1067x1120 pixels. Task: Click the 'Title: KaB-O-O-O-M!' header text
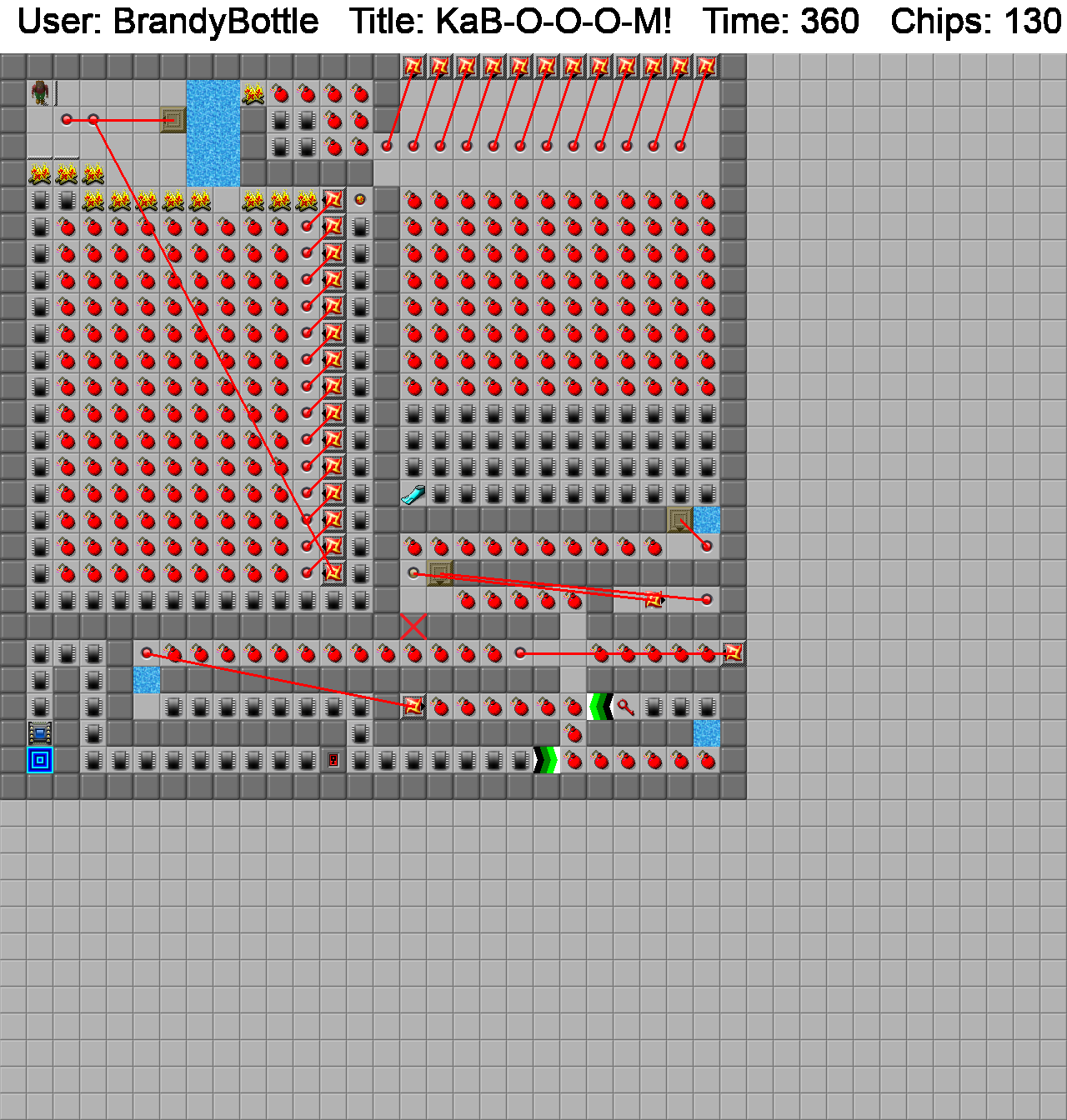510,22
